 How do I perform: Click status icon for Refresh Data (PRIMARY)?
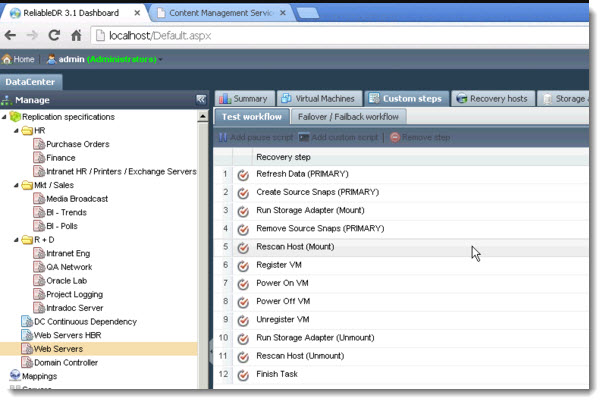pos(243,175)
